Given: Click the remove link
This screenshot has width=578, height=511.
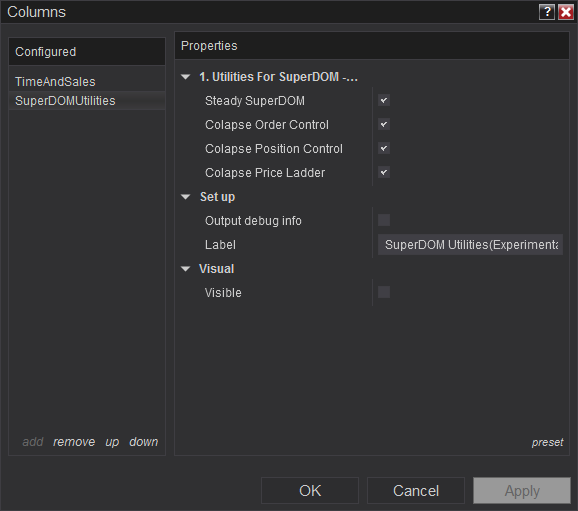Looking at the screenshot, I should pos(74,442).
